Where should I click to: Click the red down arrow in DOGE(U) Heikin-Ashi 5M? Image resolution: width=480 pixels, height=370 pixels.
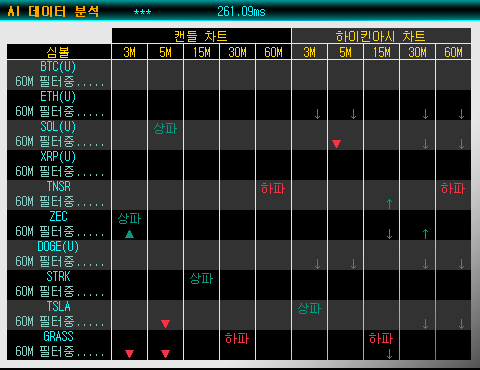pyautogui.click(x=353, y=264)
